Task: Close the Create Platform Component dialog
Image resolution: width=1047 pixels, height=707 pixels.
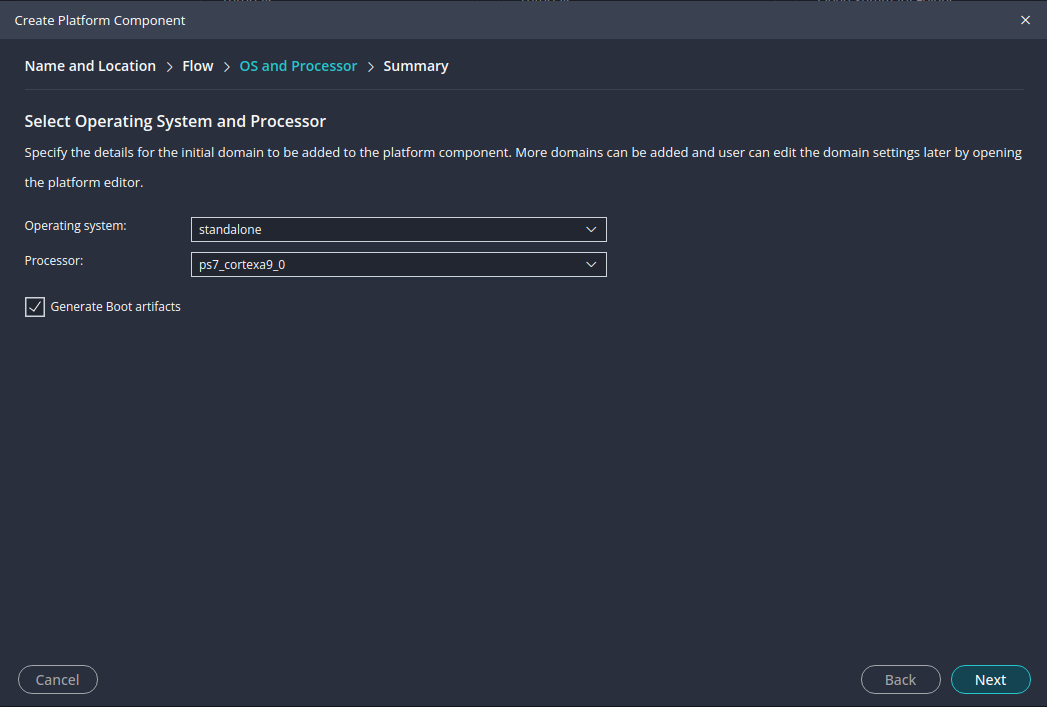Action: tap(1025, 20)
